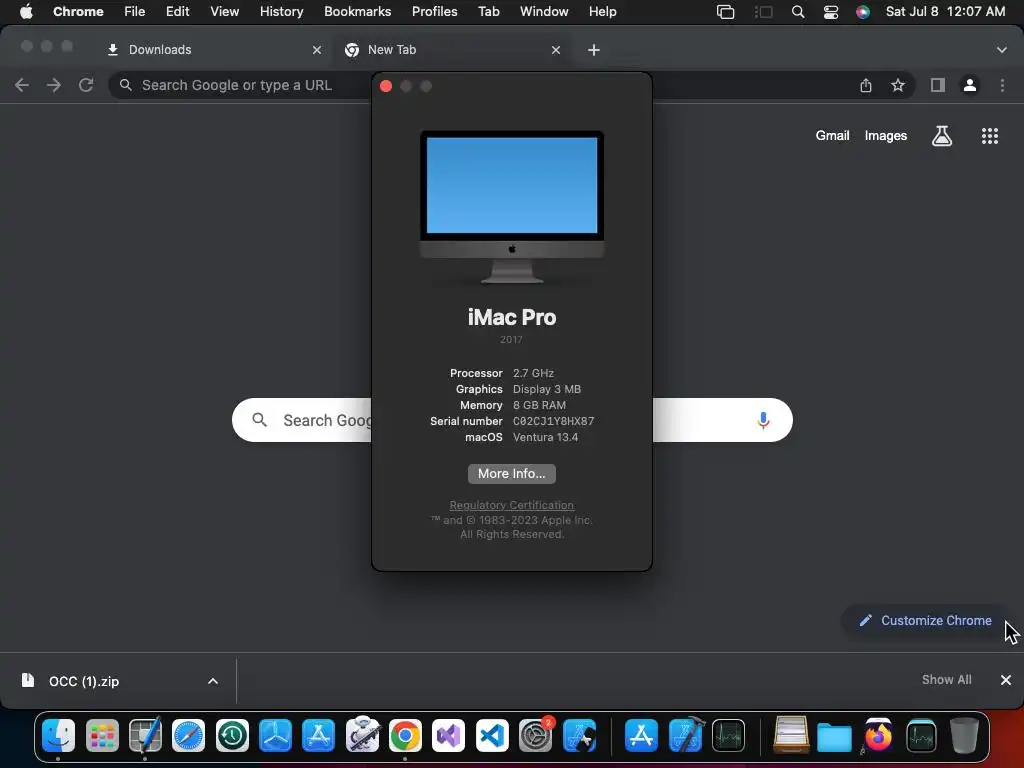The height and width of the screenshot is (768, 1024).
Task: Open Firefox from the Dock
Action: 878,735
